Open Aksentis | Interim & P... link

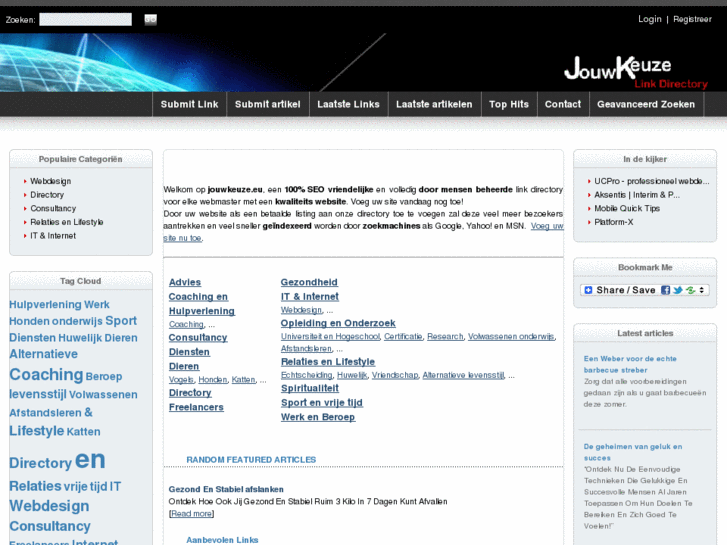637,195
